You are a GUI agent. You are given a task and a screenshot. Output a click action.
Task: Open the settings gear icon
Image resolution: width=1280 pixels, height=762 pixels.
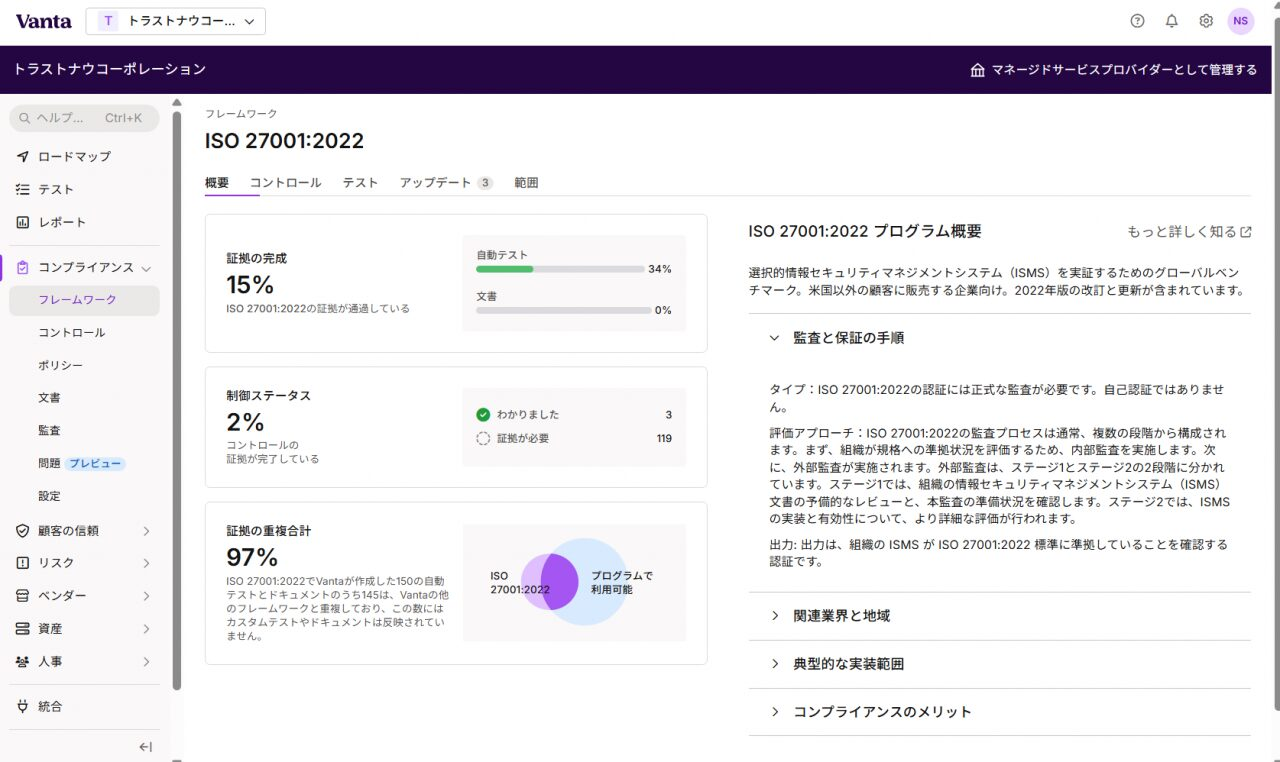pyautogui.click(x=1206, y=21)
